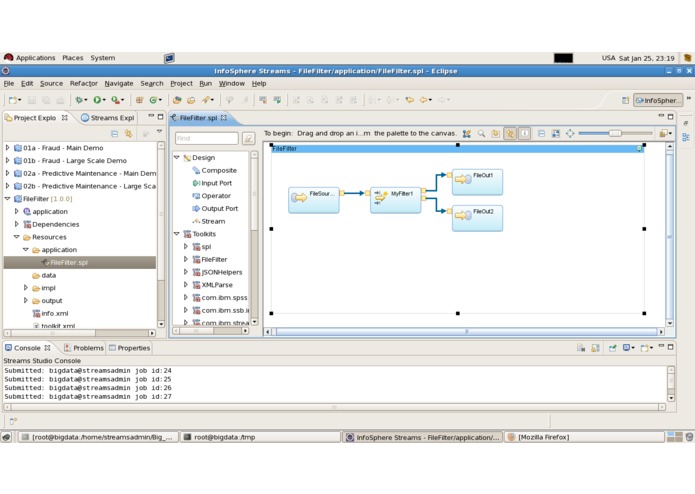Collapse the FileFilter project node
Screen dimensions: 695x494
click(x=7, y=198)
